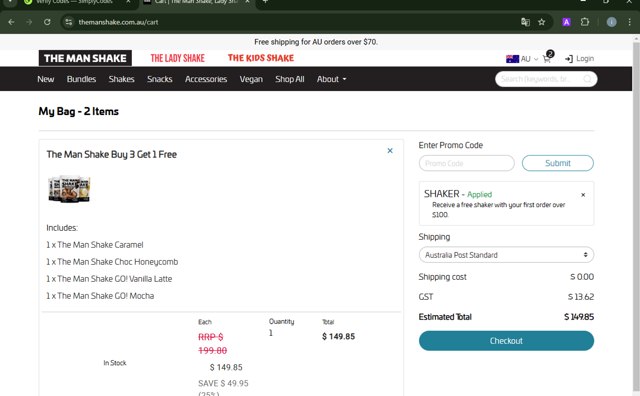Open site information icon in address bar

coord(69,22)
